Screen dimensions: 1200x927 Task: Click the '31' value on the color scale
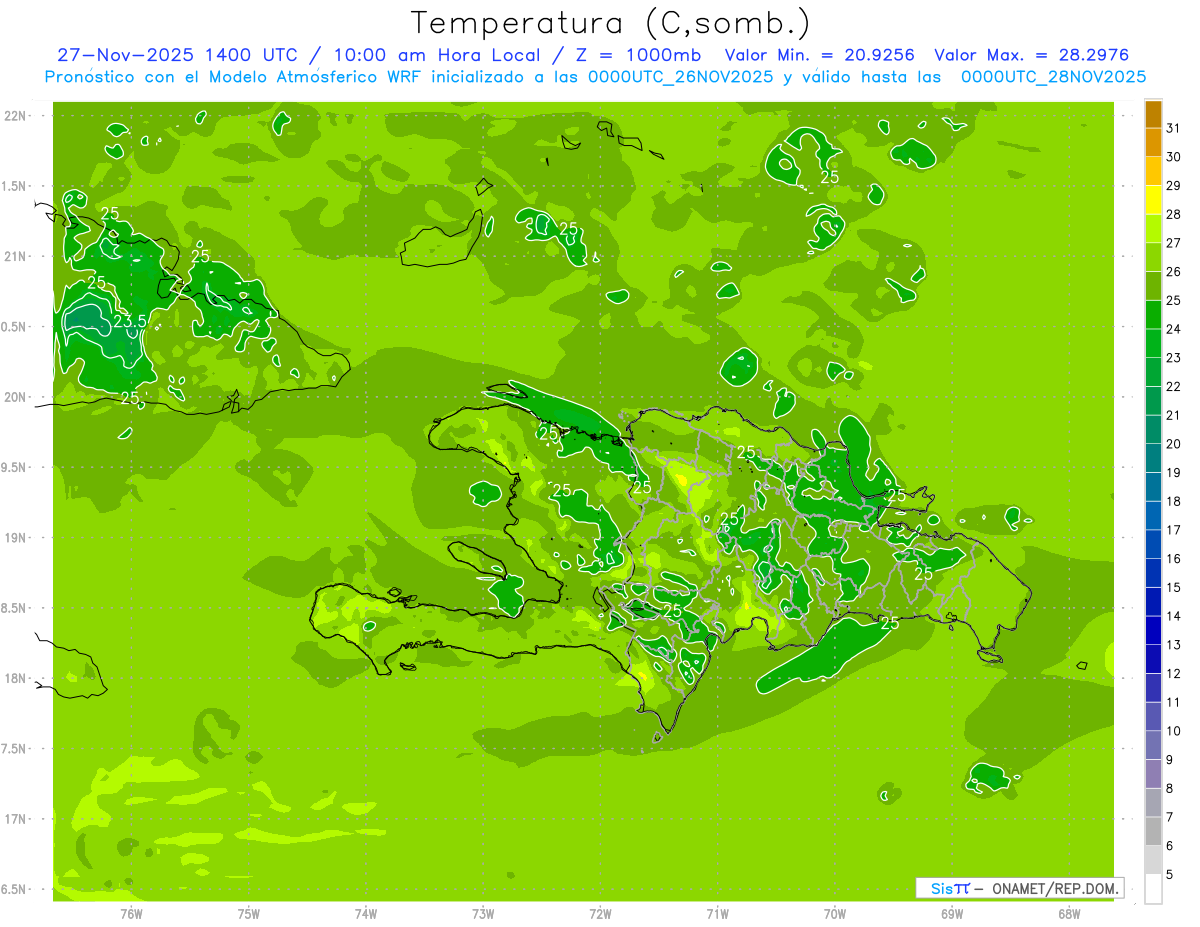click(x=1174, y=128)
